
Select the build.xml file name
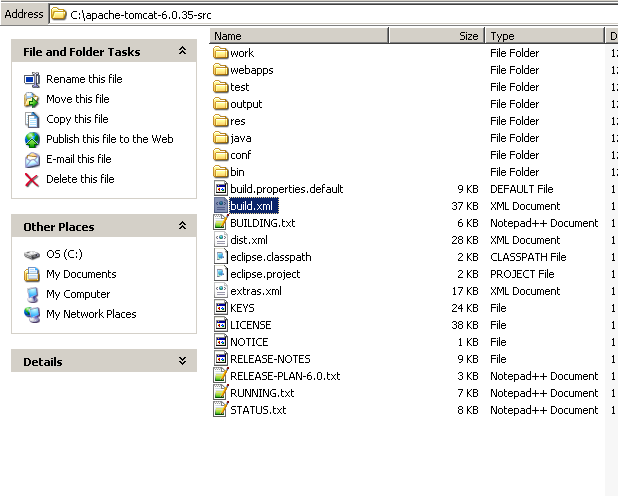(x=253, y=206)
